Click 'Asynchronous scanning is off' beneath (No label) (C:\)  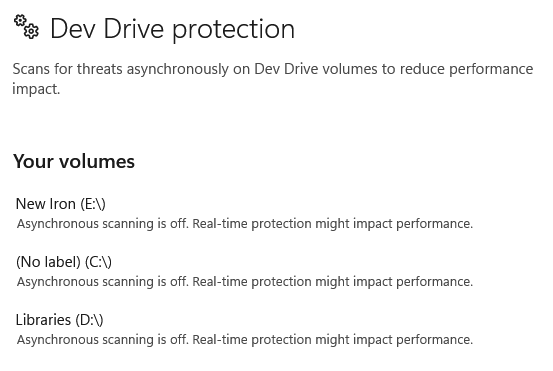click(103, 282)
